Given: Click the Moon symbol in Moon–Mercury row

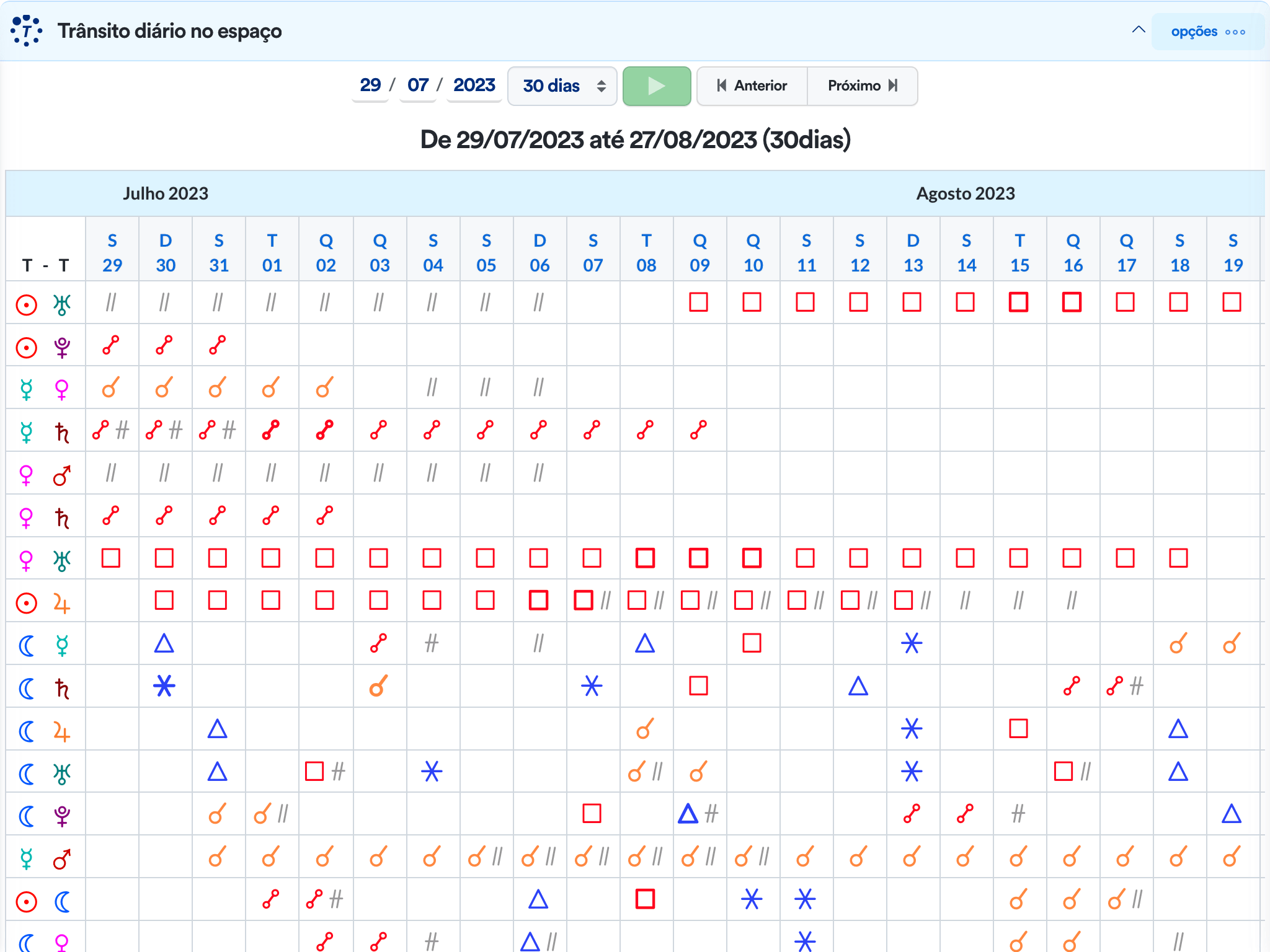Looking at the screenshot, I should [27, 646].
